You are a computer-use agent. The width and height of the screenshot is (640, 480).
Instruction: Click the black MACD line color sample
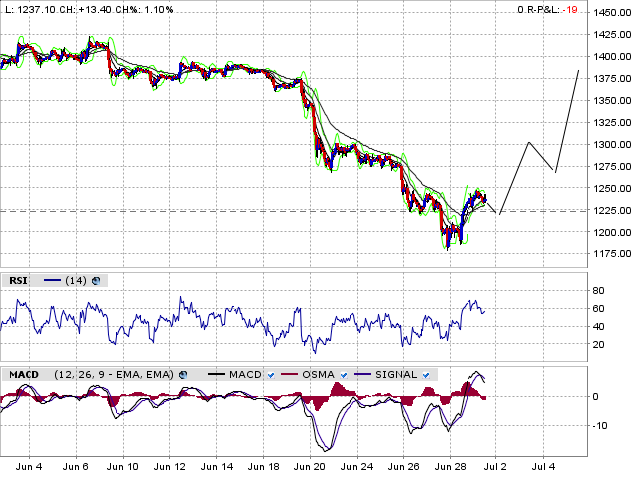click(x=217, y=374)
